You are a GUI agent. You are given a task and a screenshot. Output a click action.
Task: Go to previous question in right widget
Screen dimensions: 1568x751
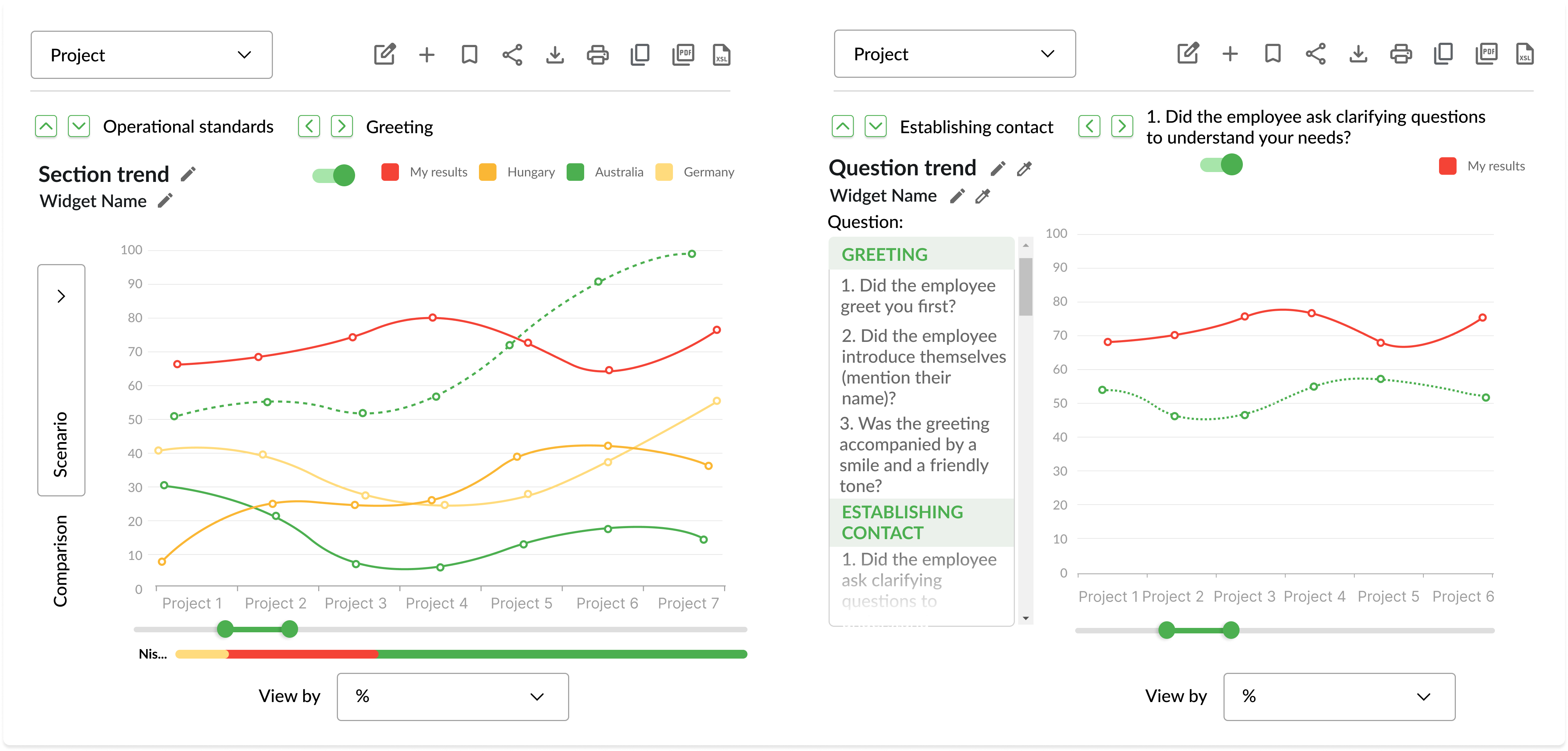[x=1089, y=127]
